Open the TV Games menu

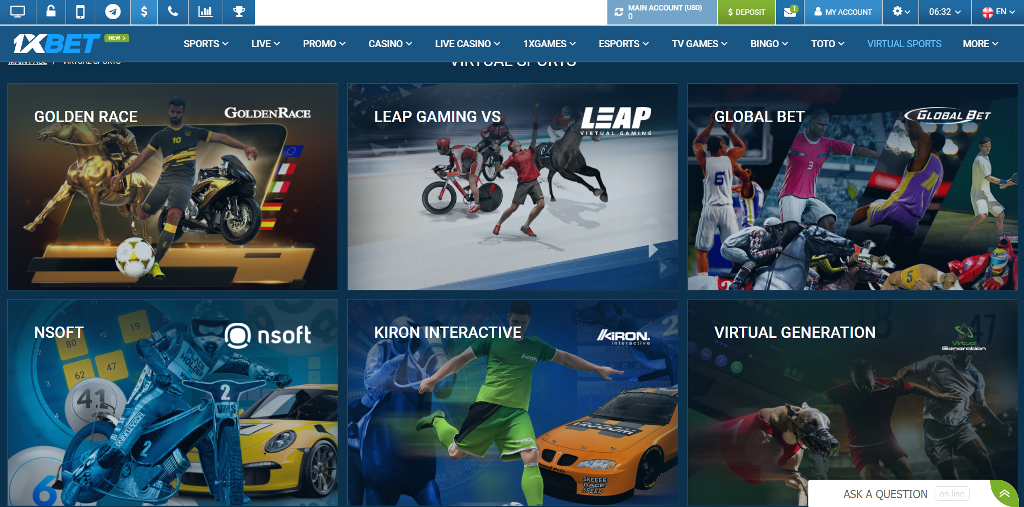[699, 44]
